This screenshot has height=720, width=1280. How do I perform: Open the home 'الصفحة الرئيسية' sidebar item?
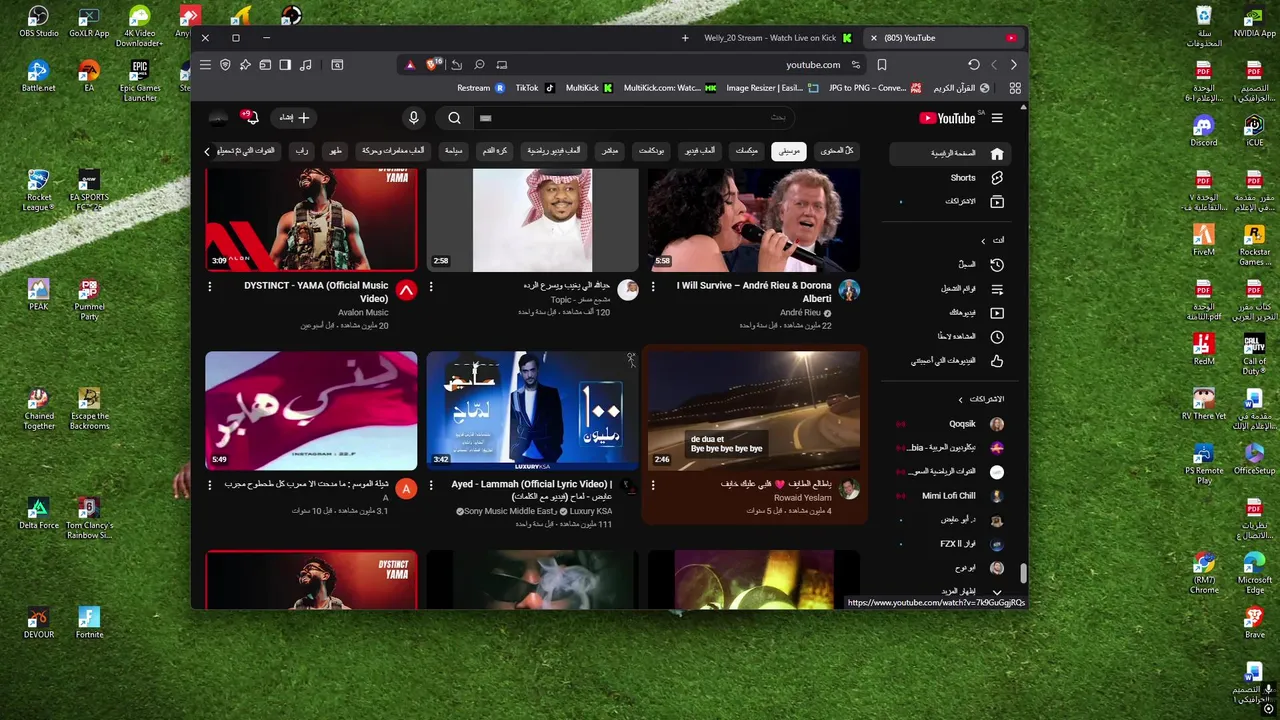948,154
